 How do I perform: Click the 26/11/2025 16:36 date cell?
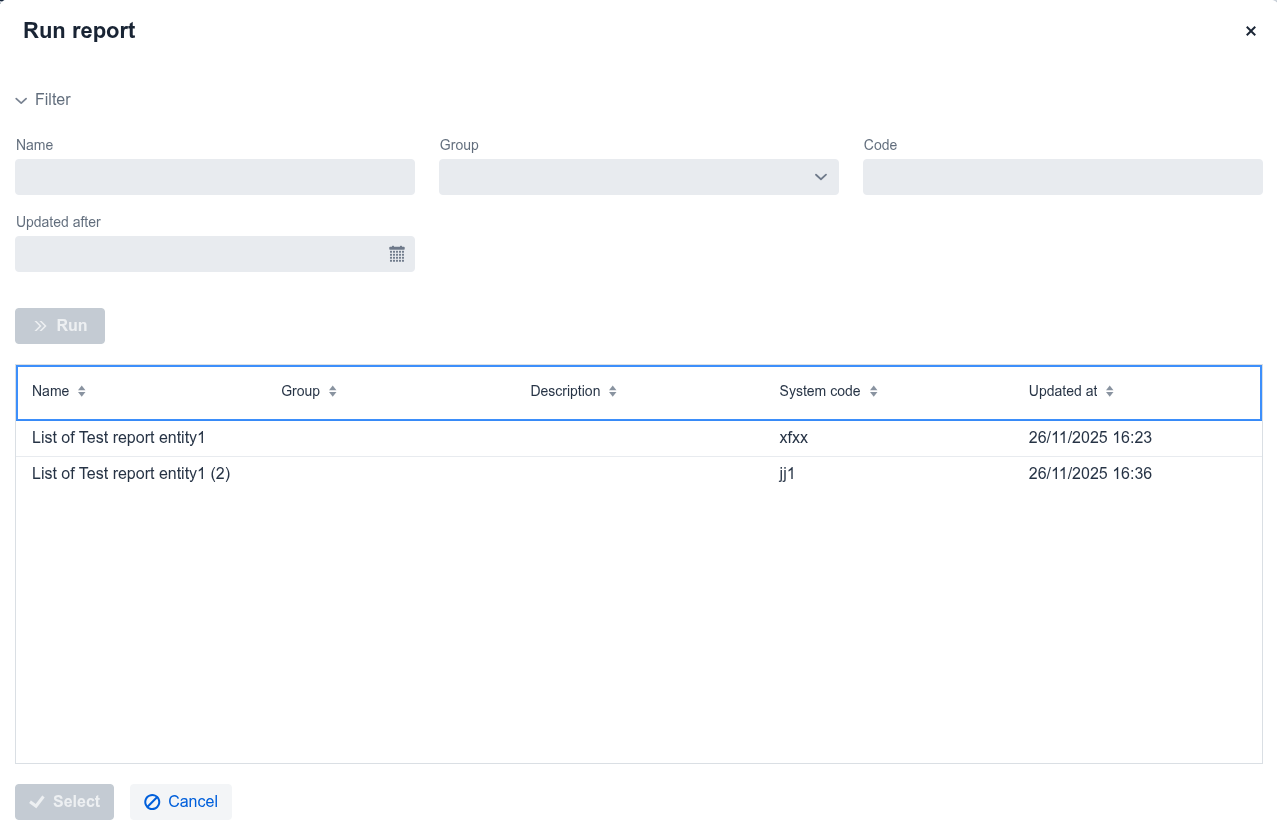(x=1090, y=474)
